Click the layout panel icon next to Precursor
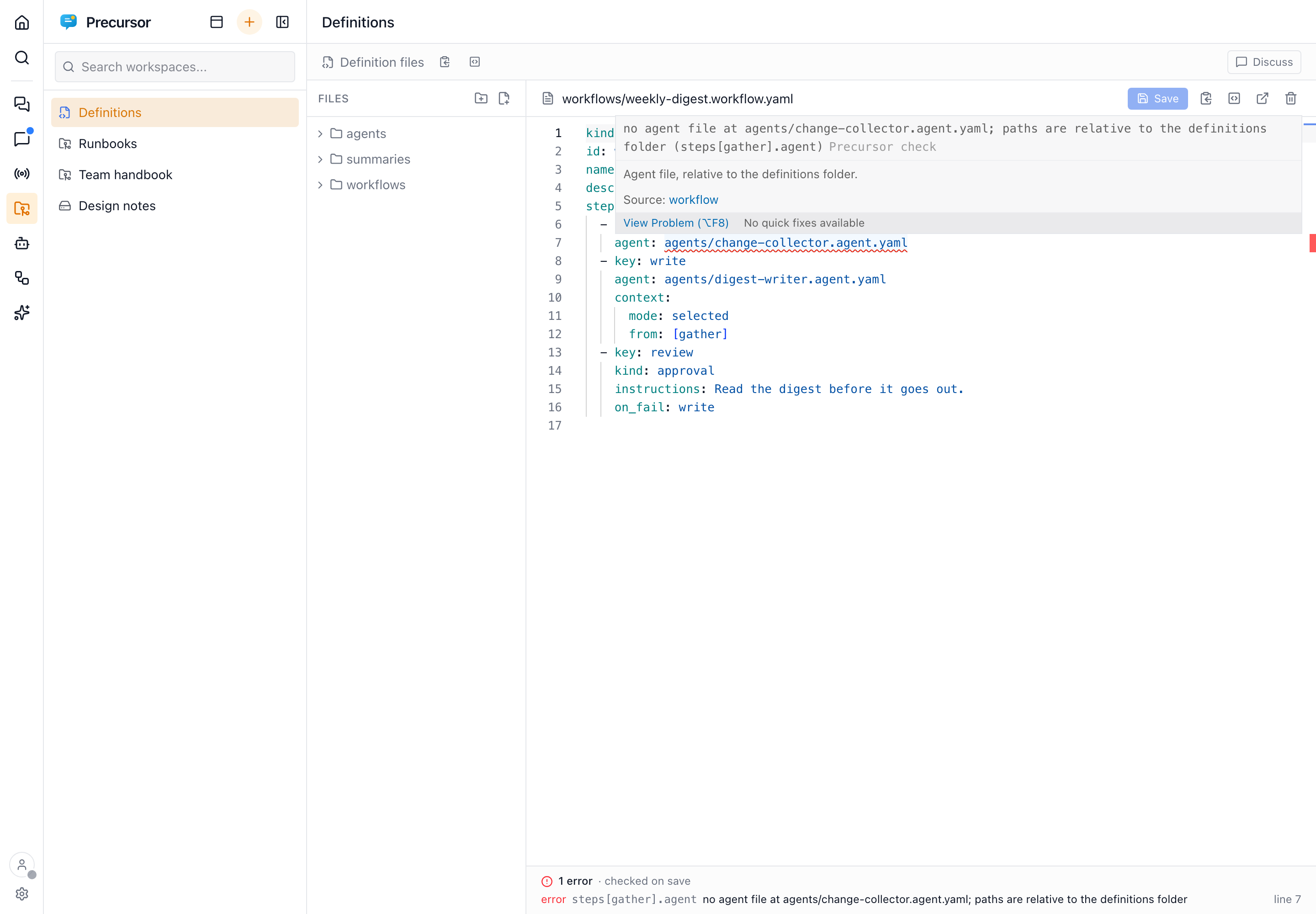Image resolution: width=1316 pixels, height=914 pixels. click(217, 22)
